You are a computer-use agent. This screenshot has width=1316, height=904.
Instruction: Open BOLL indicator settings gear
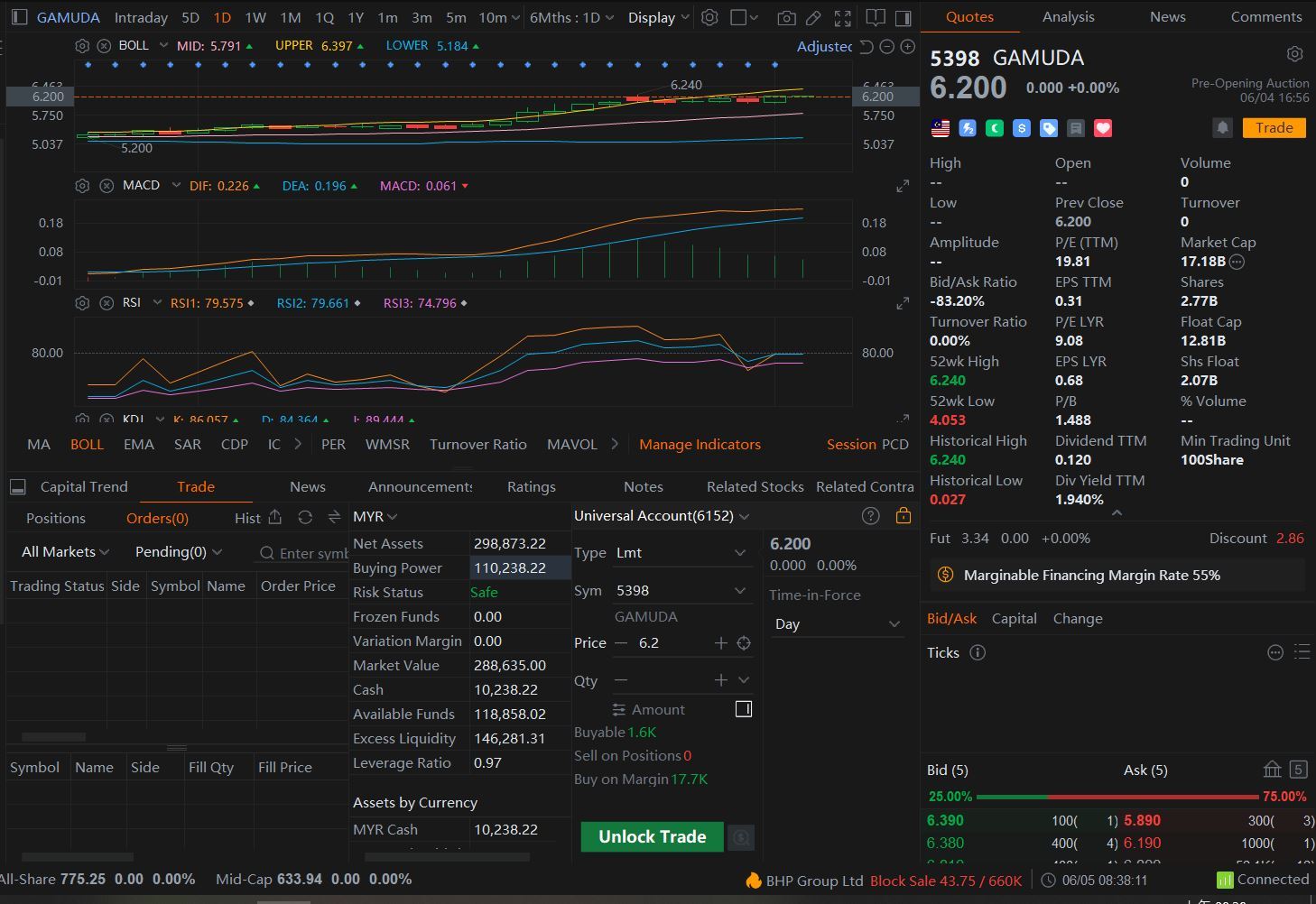82,45
